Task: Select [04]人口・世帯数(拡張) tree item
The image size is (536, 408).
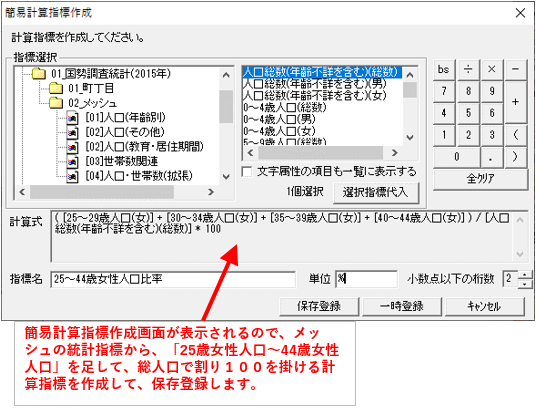Action: pos(139,176)
